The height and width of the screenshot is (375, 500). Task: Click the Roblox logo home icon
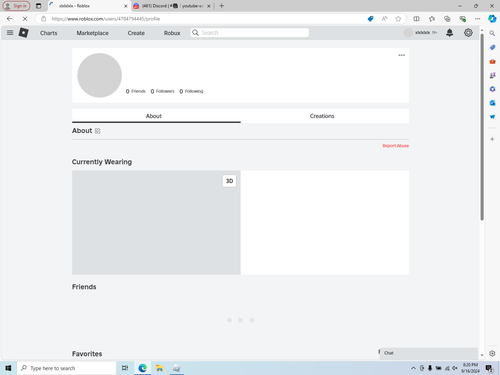[x=23, y=33]
